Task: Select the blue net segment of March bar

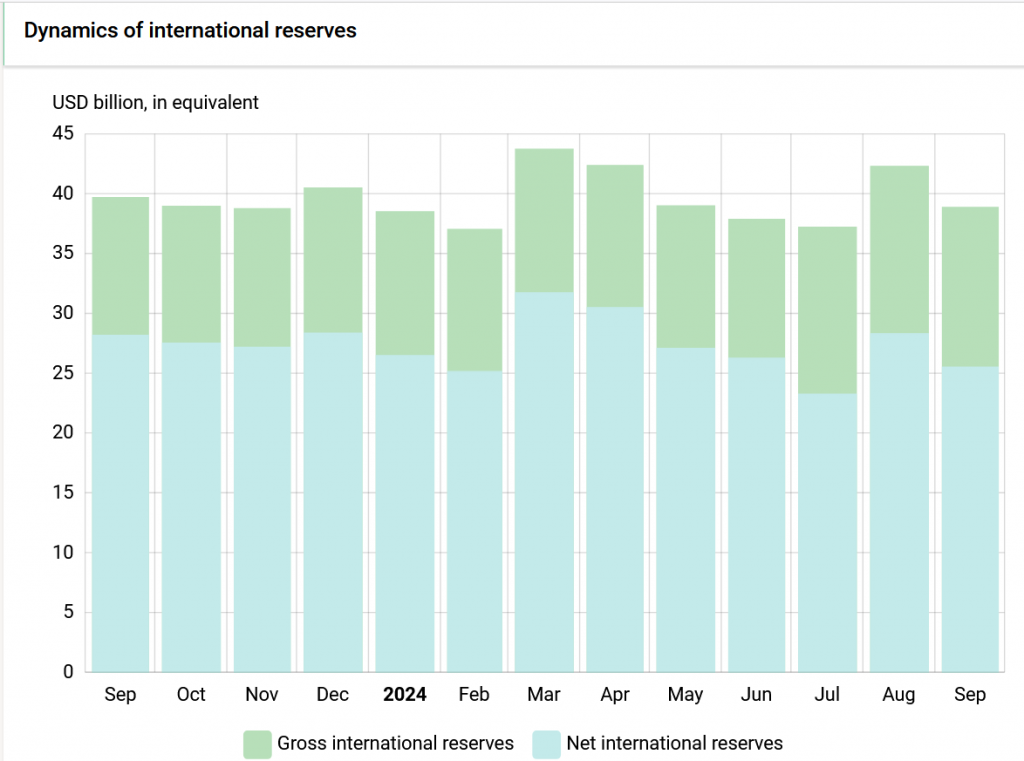Action: 544,480
